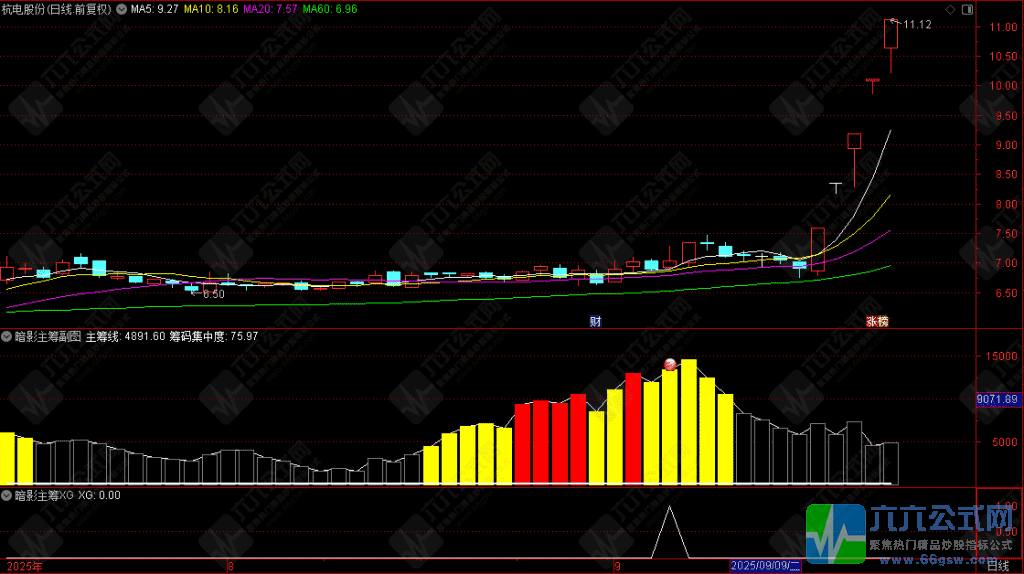The height and width of the screenshot is (574, 1024).
Task: Click the 2025/09/09/二 date marker
Action: [765, 566]
